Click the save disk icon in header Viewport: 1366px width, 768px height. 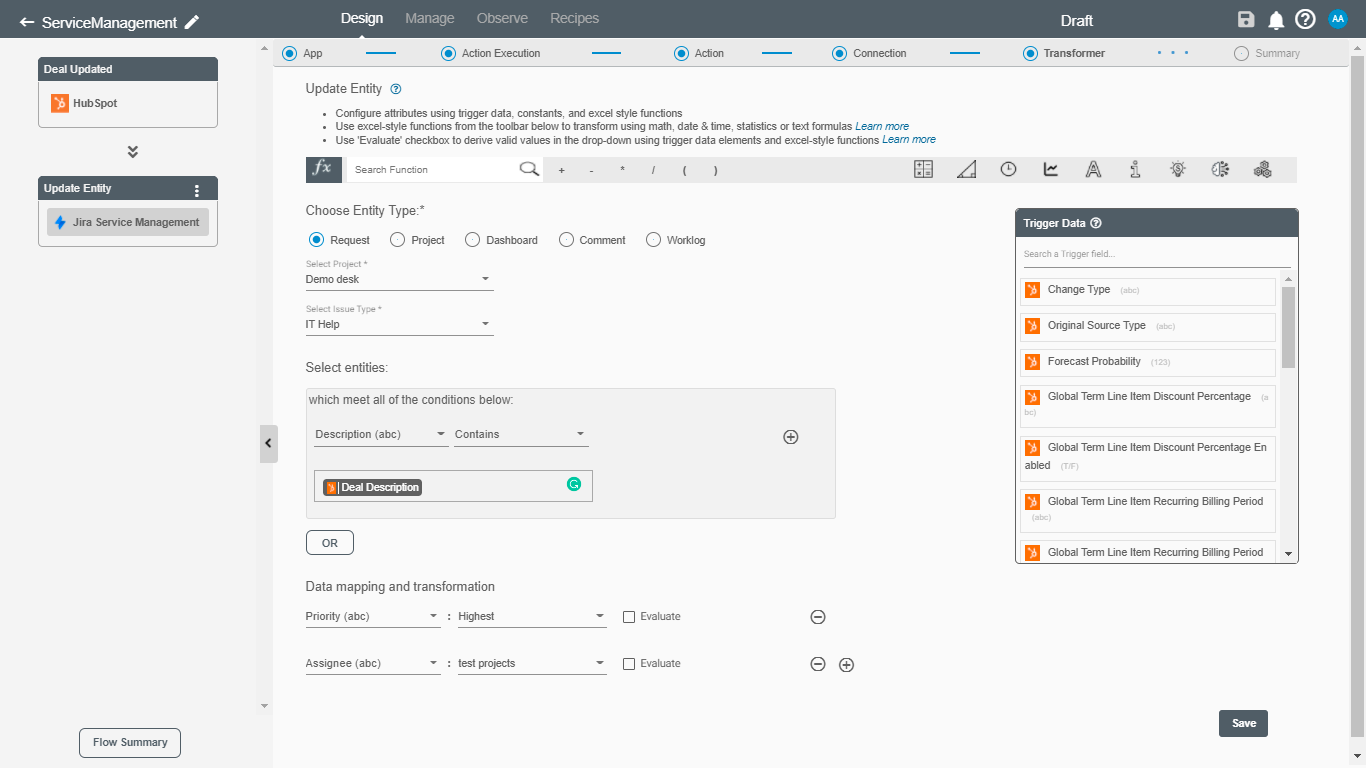point(1246,20)
